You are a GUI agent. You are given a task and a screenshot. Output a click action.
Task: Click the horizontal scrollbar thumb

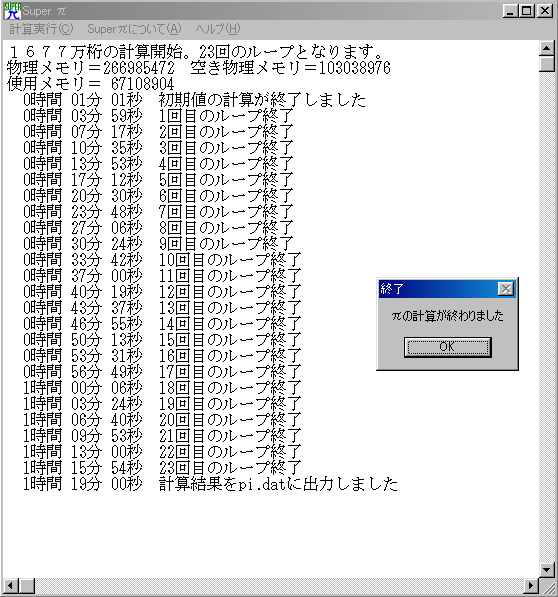tap(27, 585)
